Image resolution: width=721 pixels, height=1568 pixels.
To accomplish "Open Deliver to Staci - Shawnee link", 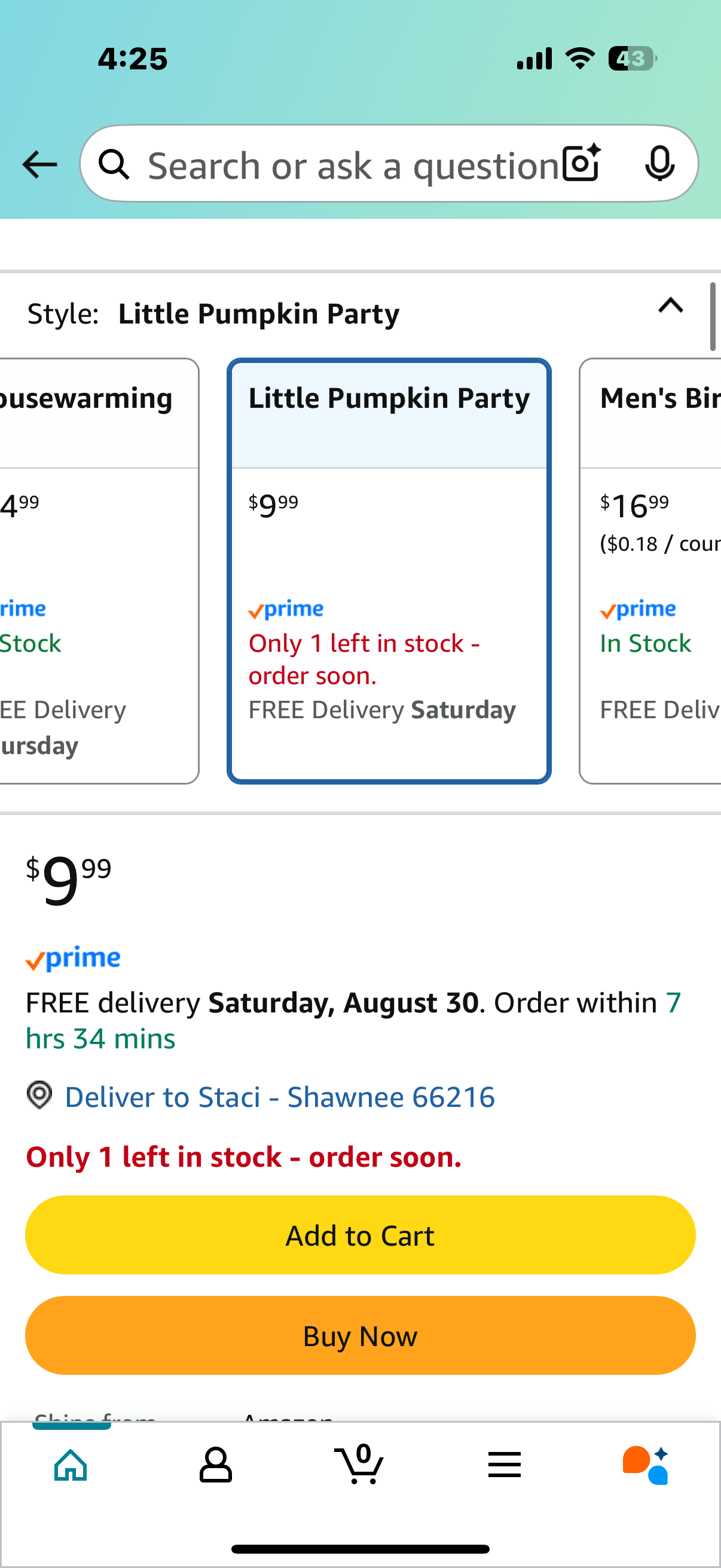I will (x=280, y=1097).
